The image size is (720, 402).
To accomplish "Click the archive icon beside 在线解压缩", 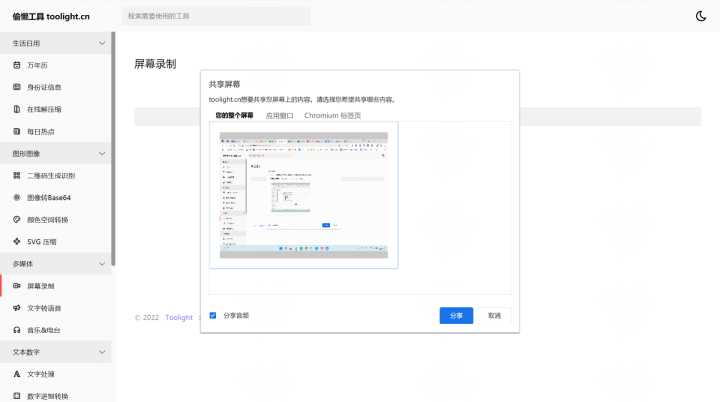I will click(17, 109).
